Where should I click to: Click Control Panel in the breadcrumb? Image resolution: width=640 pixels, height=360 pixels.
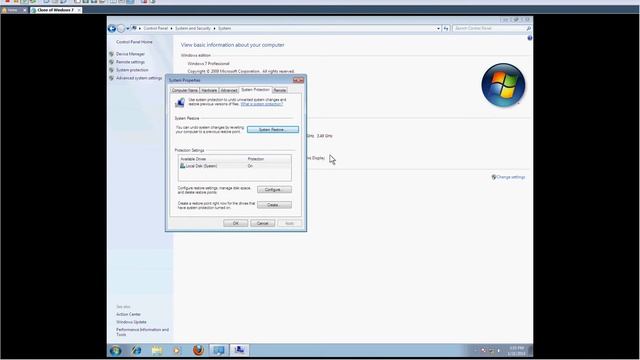click(x=156, y=29)
